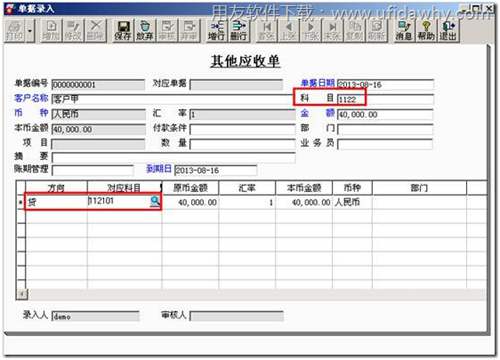Click the 审核 (audit) toolbar icon

point(167,30)
